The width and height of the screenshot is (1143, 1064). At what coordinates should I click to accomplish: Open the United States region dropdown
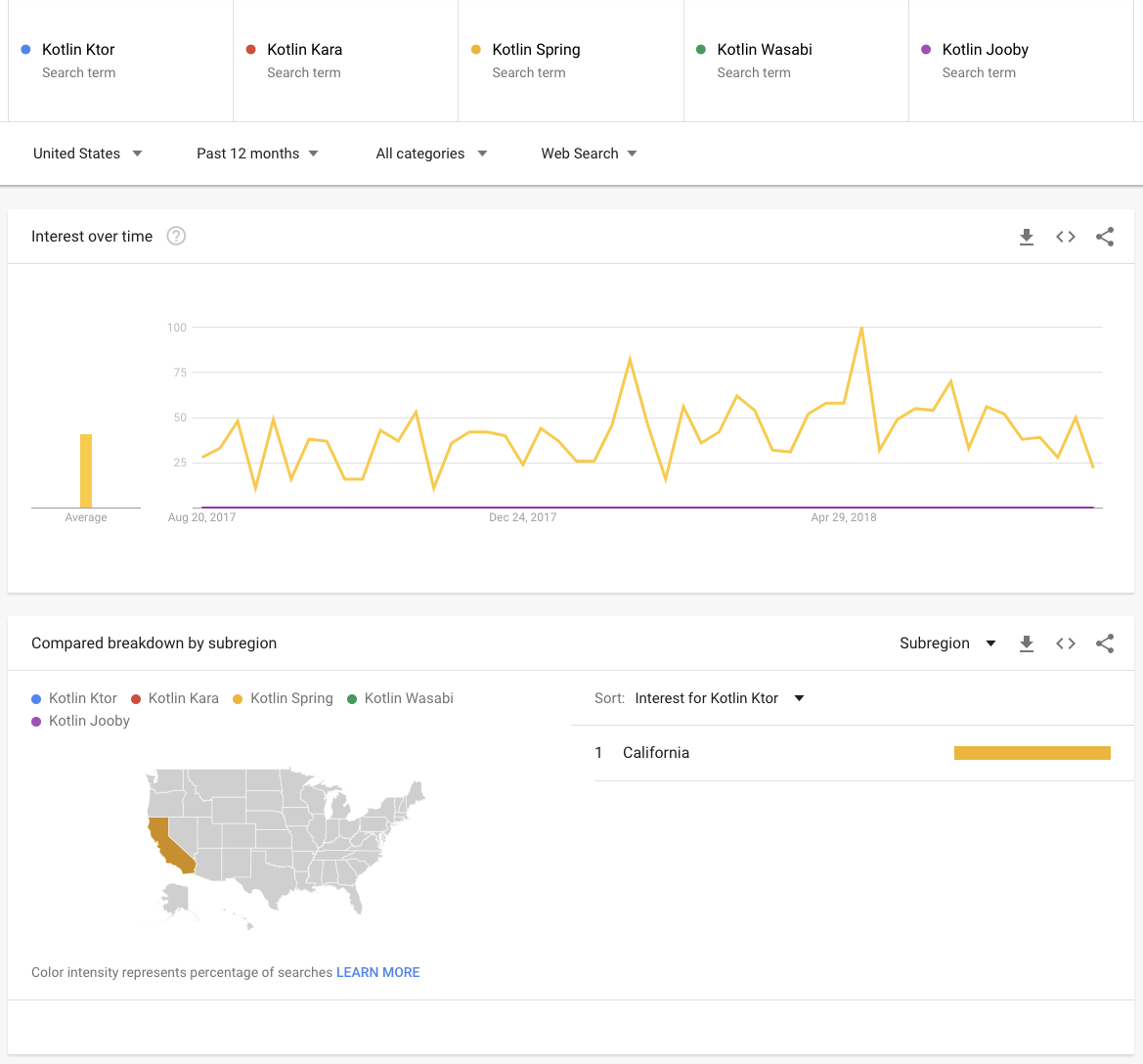pos(87,154)
